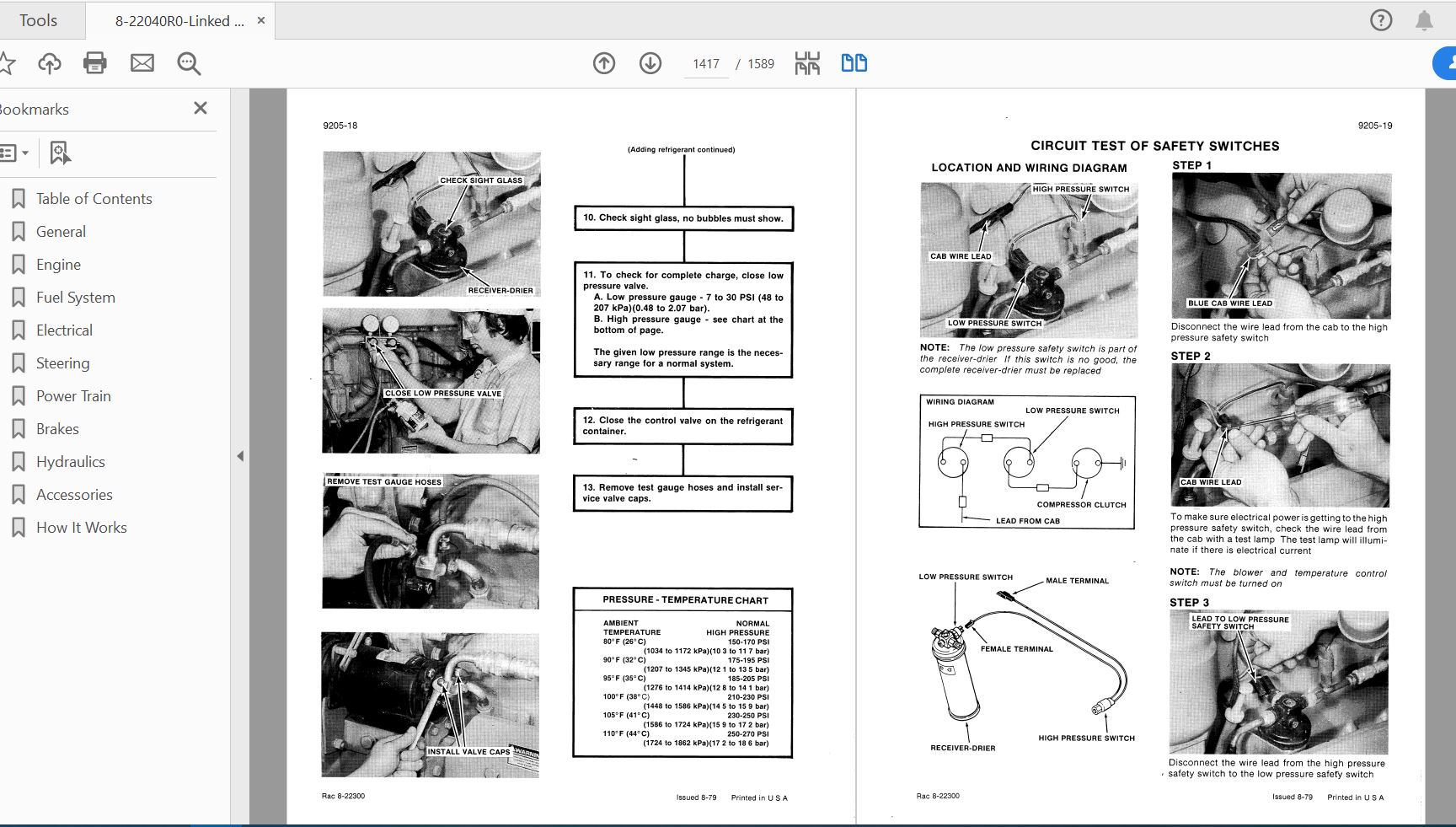1456x827 pixels.
Task: Click the fit page scrolling mode icon
Action: (x=807, y=63)
